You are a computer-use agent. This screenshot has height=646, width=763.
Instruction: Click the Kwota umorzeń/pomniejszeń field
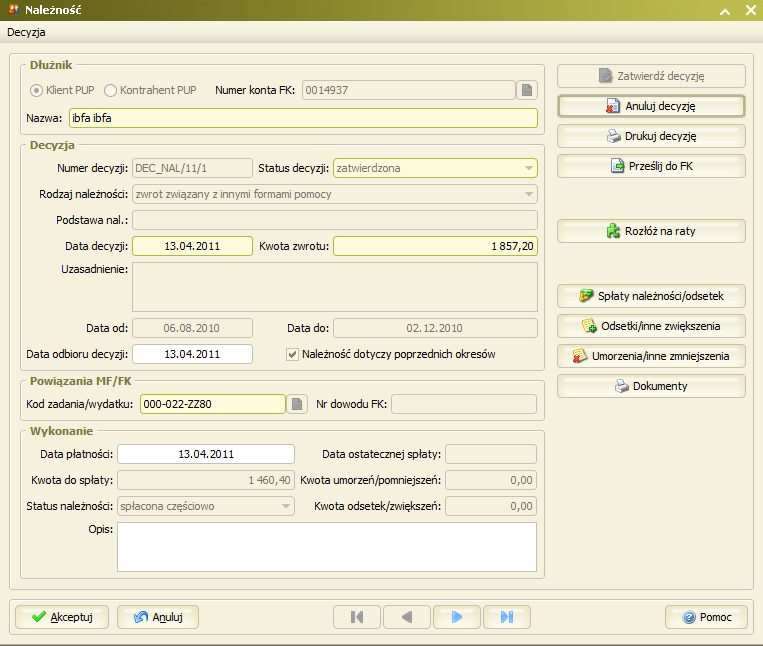click(491, 481)
